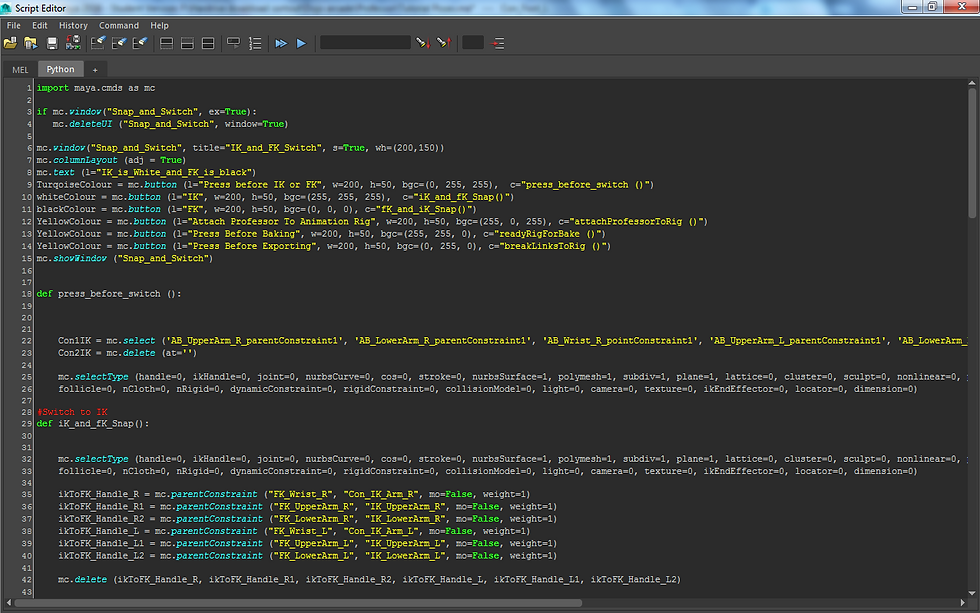Focus the go-to-line number field
Image resolution: width=980 pixels, height=613 pixels.
coord(472,42)
